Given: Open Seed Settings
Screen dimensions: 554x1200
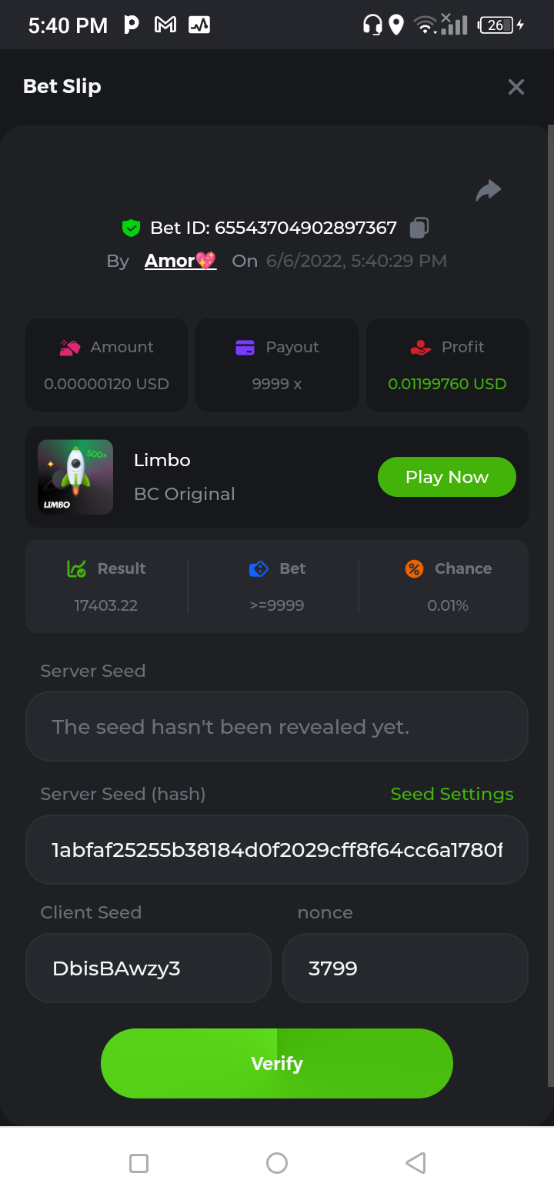Looking at the screenshot, I should tap(452, 794).
